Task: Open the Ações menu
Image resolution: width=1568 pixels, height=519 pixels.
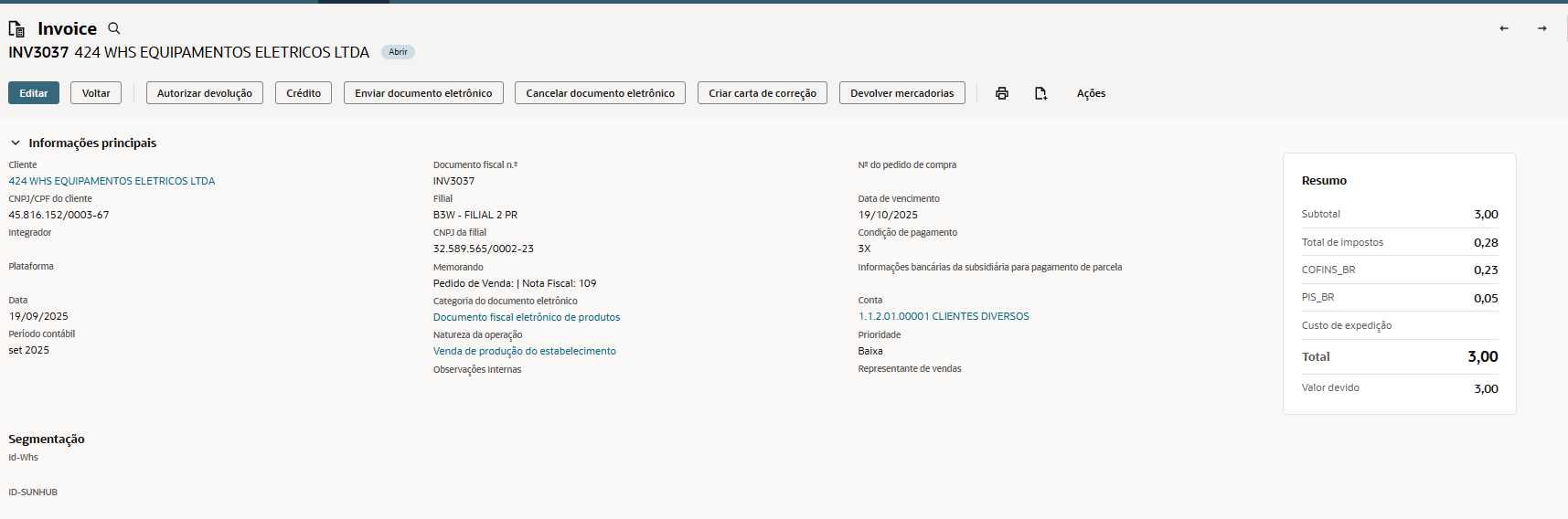Action: coord(1091,93)
